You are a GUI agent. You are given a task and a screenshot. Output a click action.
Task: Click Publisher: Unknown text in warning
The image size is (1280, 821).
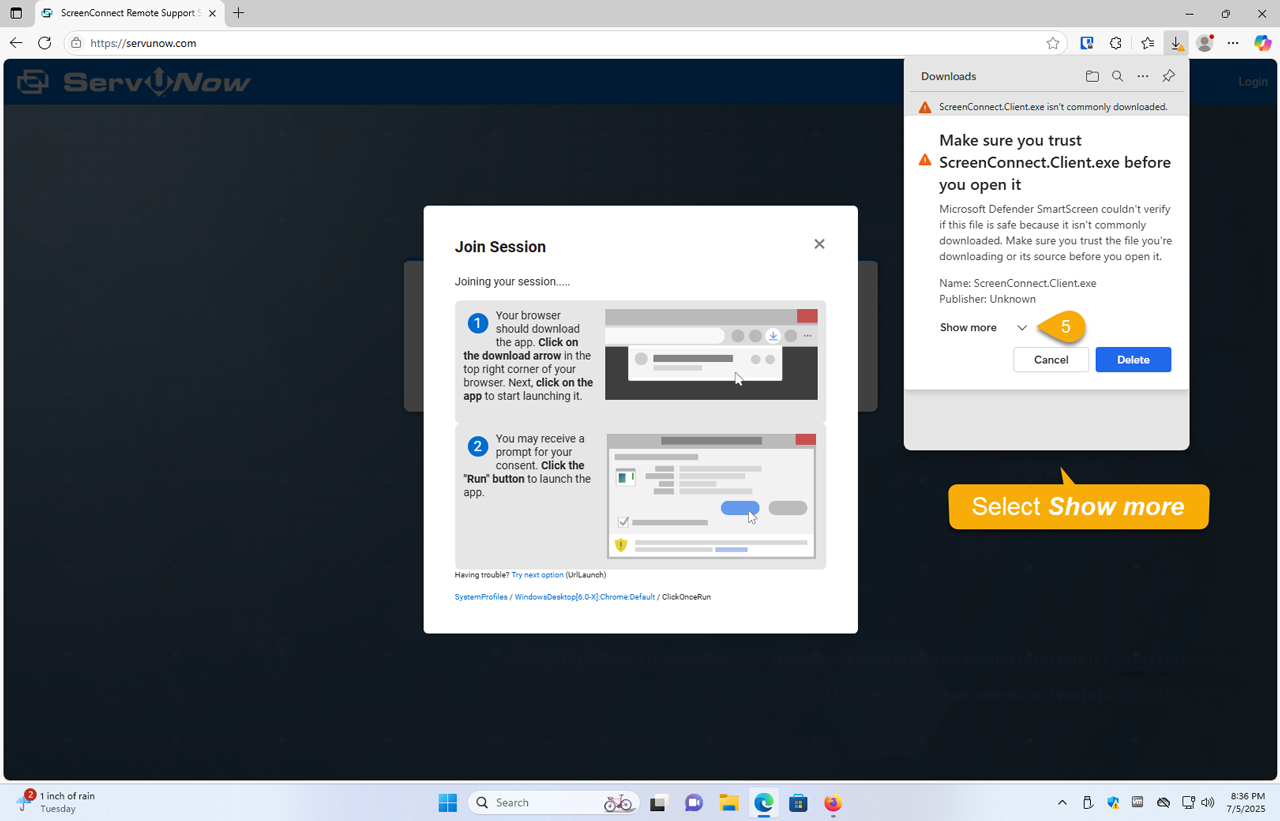tap(987, 299)
